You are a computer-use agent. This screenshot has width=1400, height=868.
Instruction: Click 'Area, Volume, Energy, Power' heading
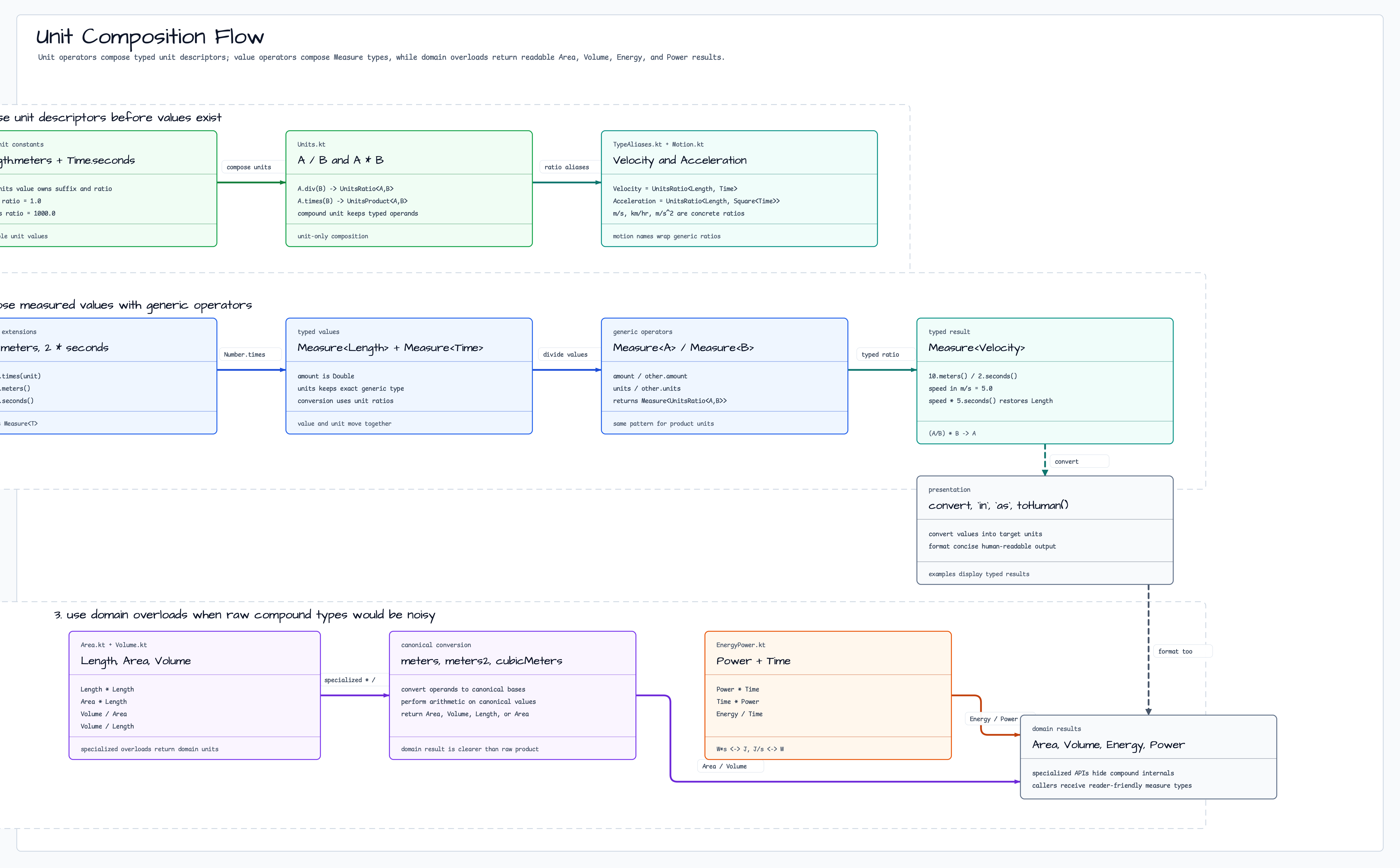pyautogui.click(x=1108, y=745)
